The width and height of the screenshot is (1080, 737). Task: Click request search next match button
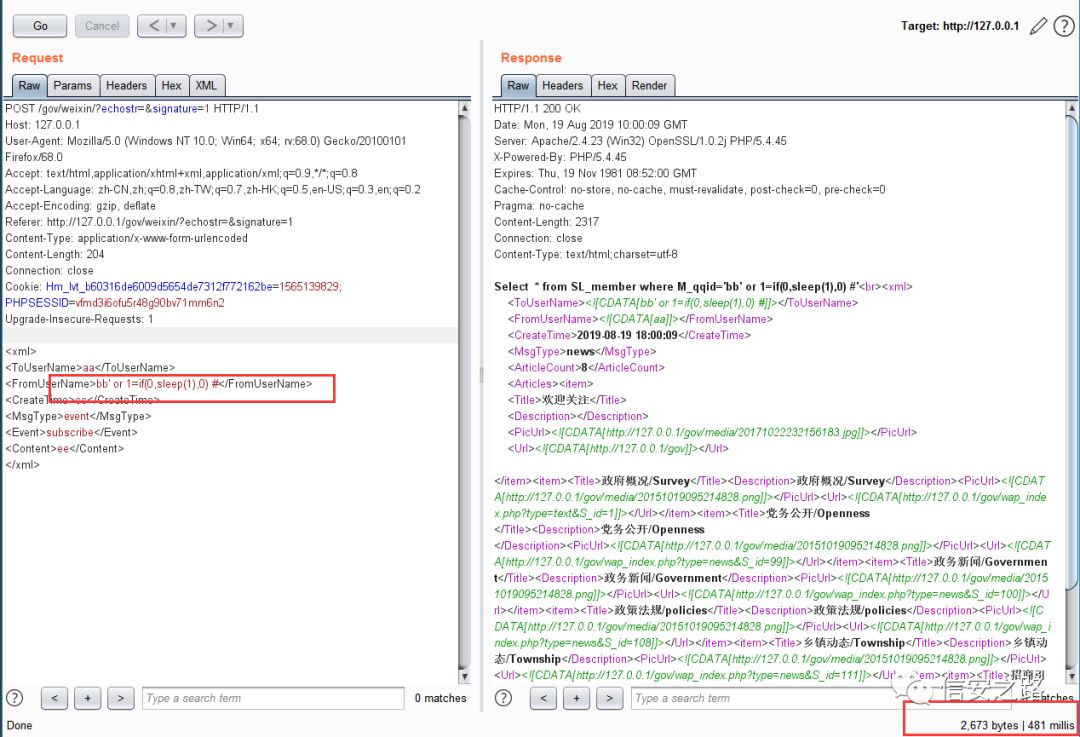point(121,698)
